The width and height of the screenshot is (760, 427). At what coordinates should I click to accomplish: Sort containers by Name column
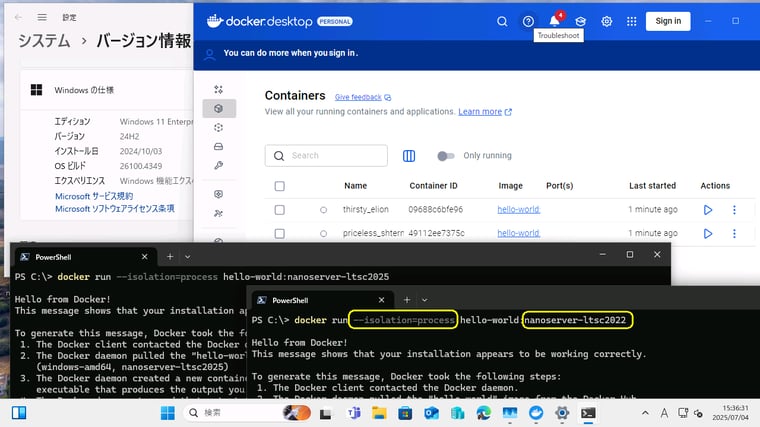tap(355, 186)
